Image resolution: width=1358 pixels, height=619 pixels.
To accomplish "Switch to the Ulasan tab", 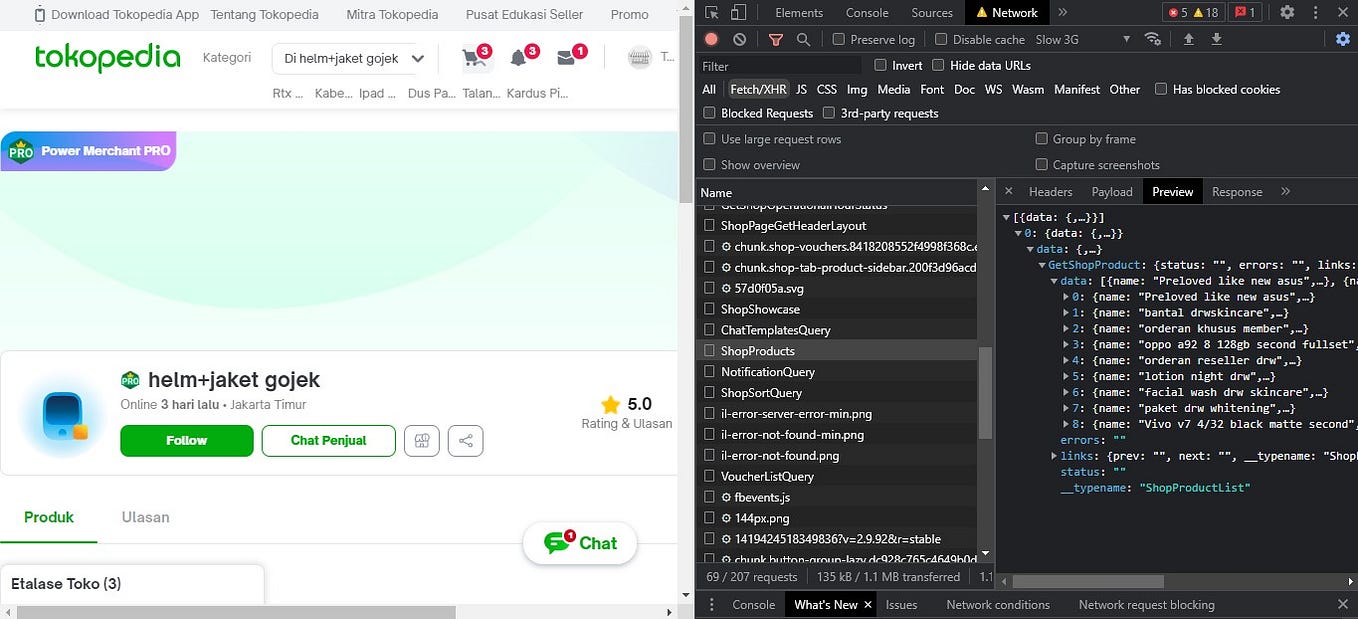I will 145,517.
